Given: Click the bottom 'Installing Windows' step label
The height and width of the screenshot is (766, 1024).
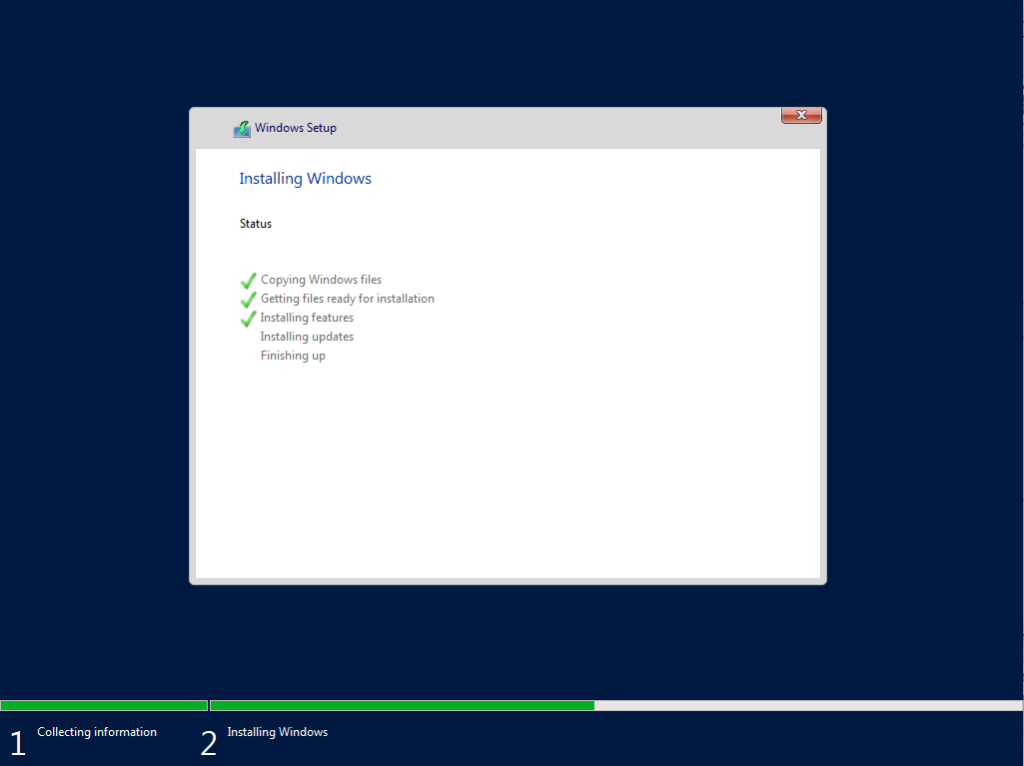Looking at the screenshot, I should pyautogui.click(x=278, y=732).
